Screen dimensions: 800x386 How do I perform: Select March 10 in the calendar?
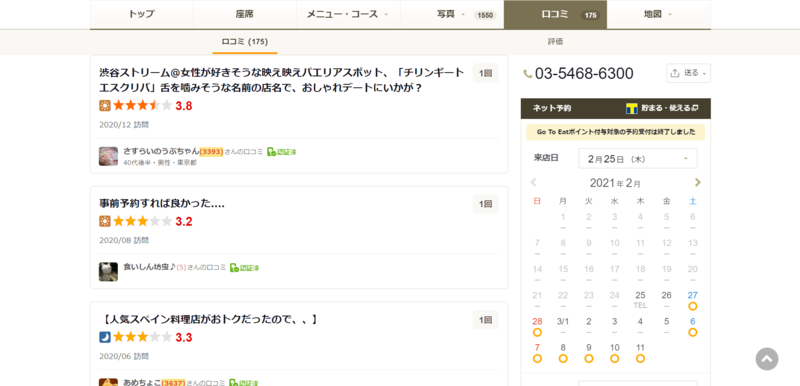[x=614, y=352]
